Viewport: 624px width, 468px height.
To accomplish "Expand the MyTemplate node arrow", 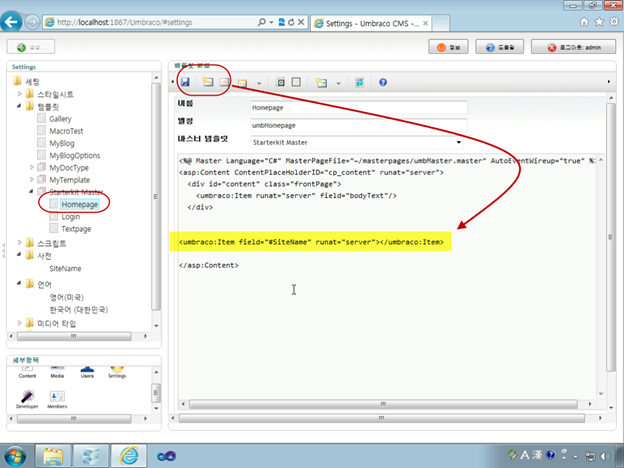I will point(32,179).
